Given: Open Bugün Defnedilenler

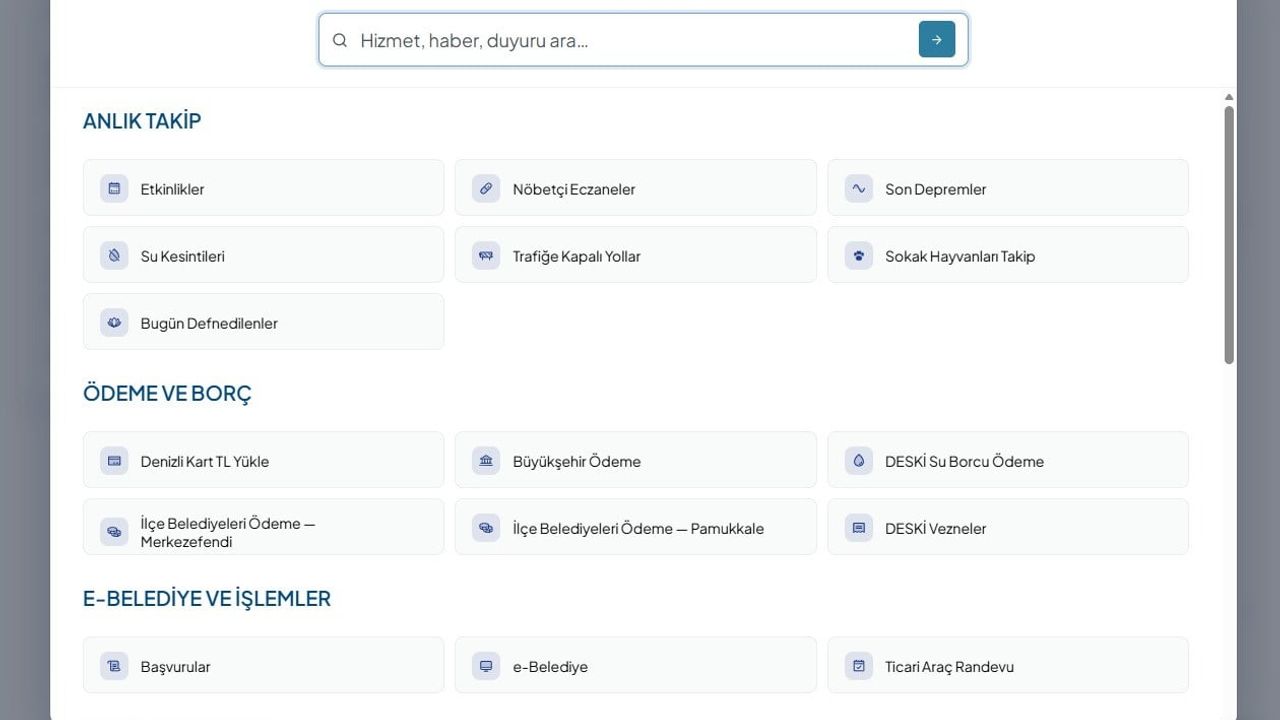Looking at the screenshot, I should (264, 322).
